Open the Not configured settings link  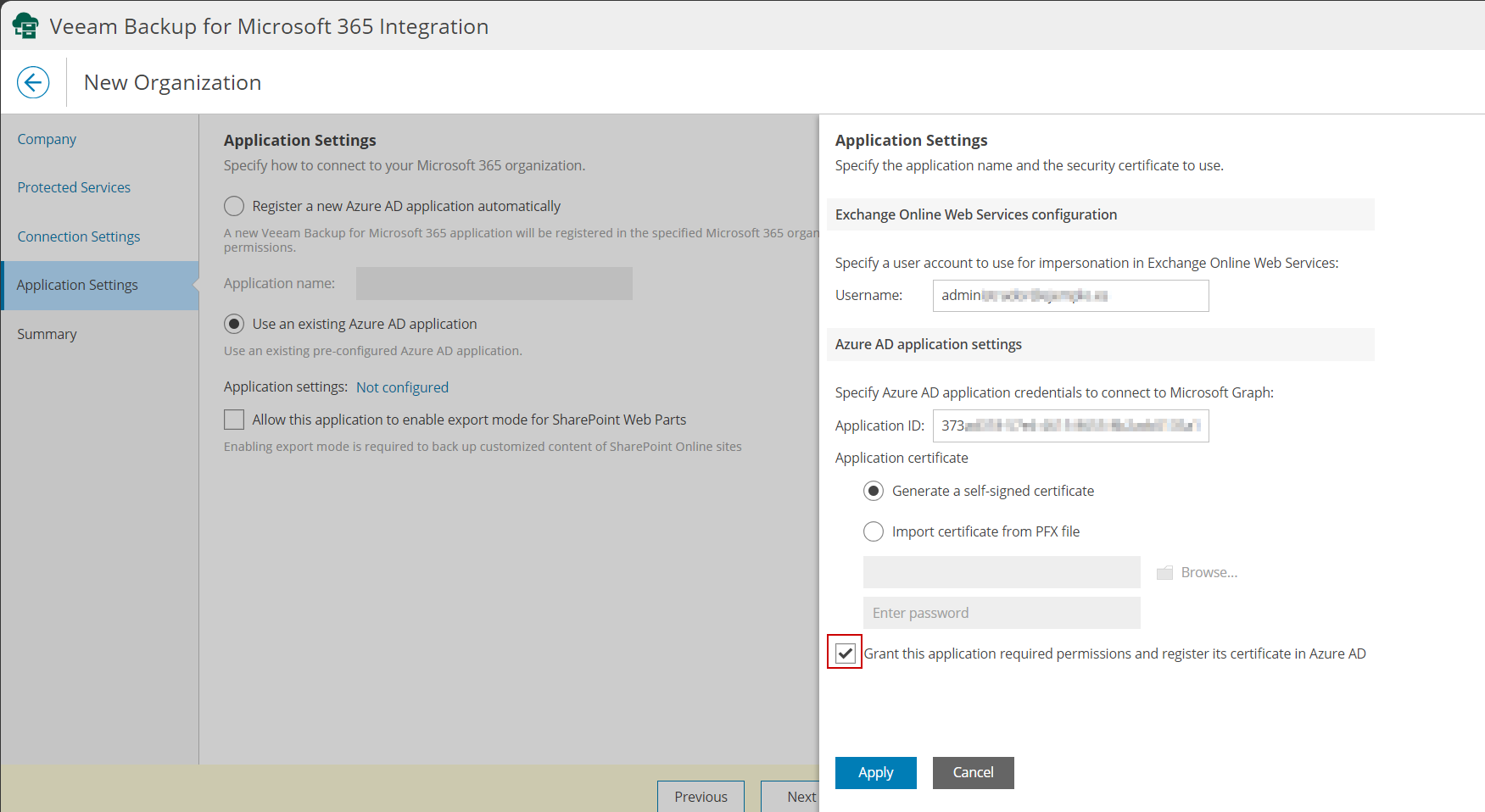[x=402, y=387]
